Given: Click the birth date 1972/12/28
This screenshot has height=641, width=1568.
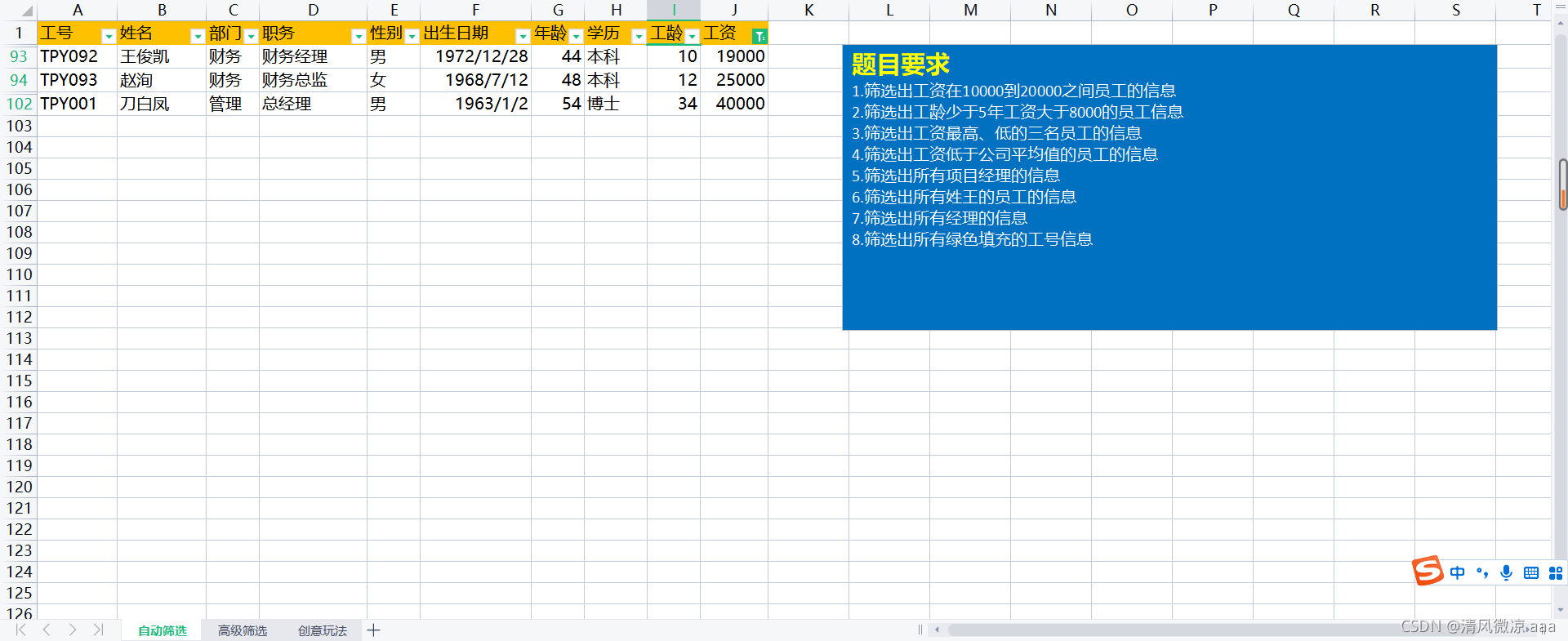Looking at the screenshot, I should pyautogui.click(x=475, y=56).
